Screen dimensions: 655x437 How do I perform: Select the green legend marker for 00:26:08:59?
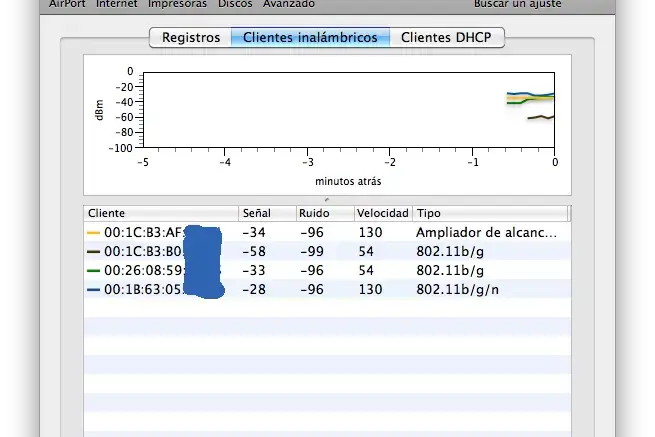coord(93,271)
